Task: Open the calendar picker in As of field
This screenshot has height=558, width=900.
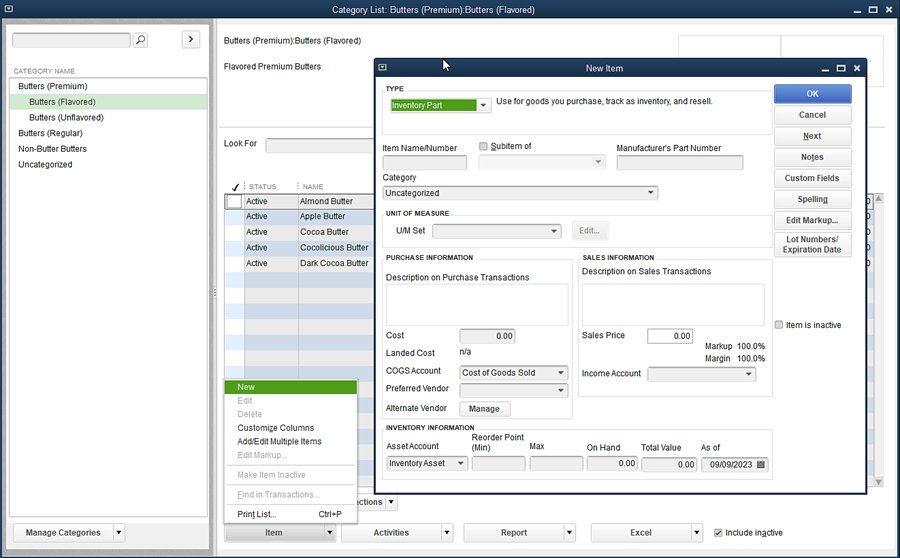Action: click(761, 464)
